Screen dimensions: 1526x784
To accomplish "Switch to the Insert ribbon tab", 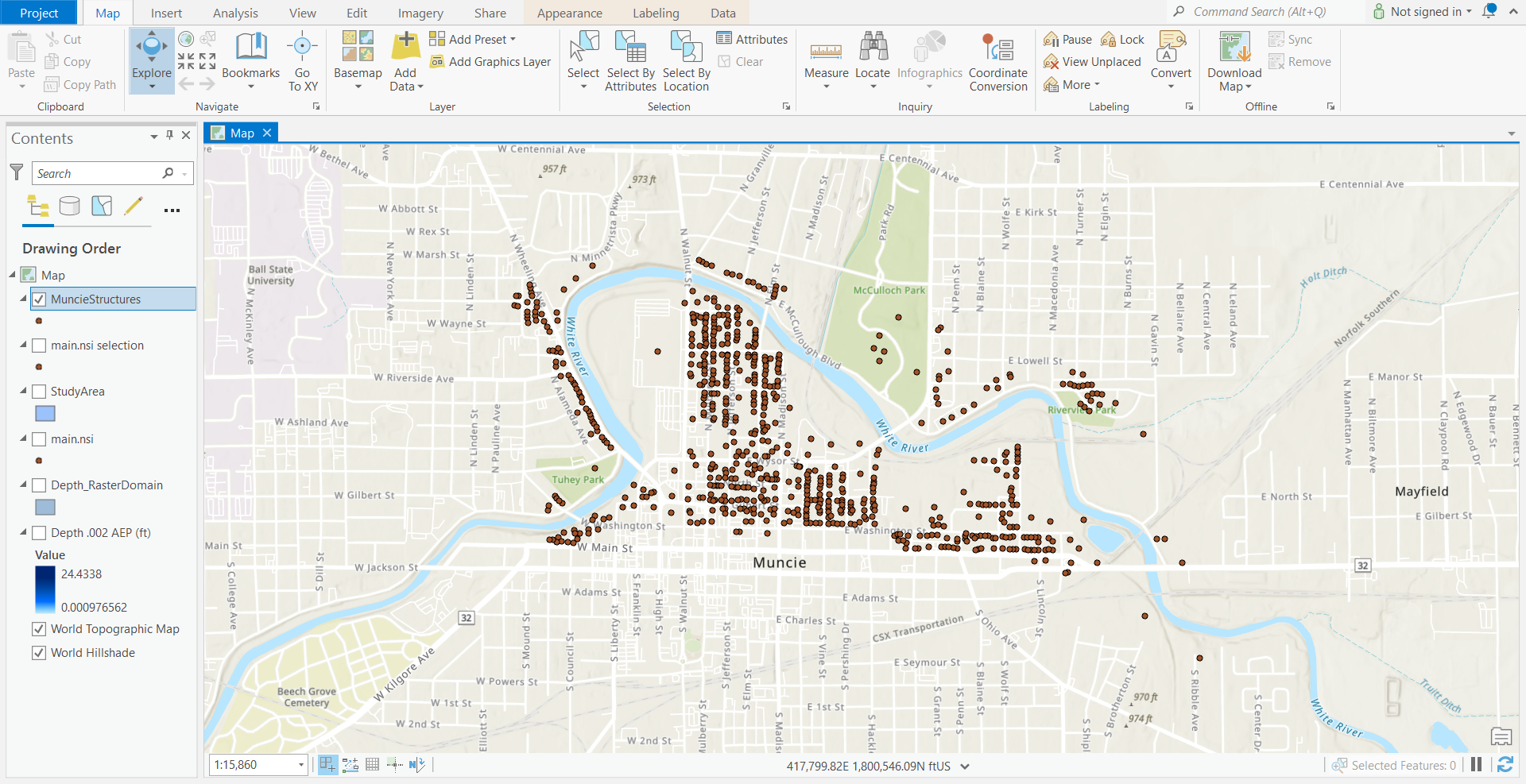I will click(x=166, y=13).
